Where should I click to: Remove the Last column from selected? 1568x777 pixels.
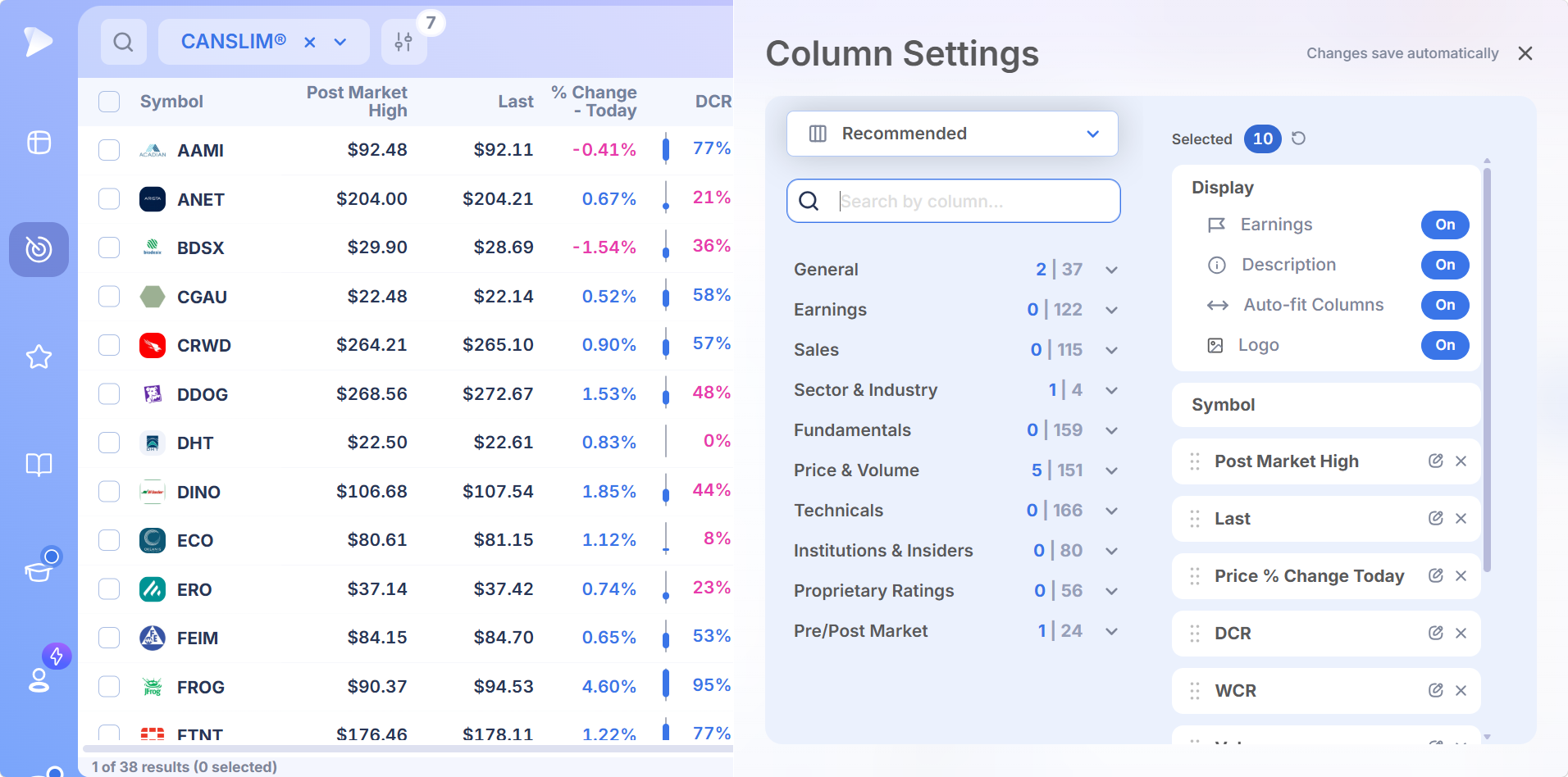tap(1461, 519)
